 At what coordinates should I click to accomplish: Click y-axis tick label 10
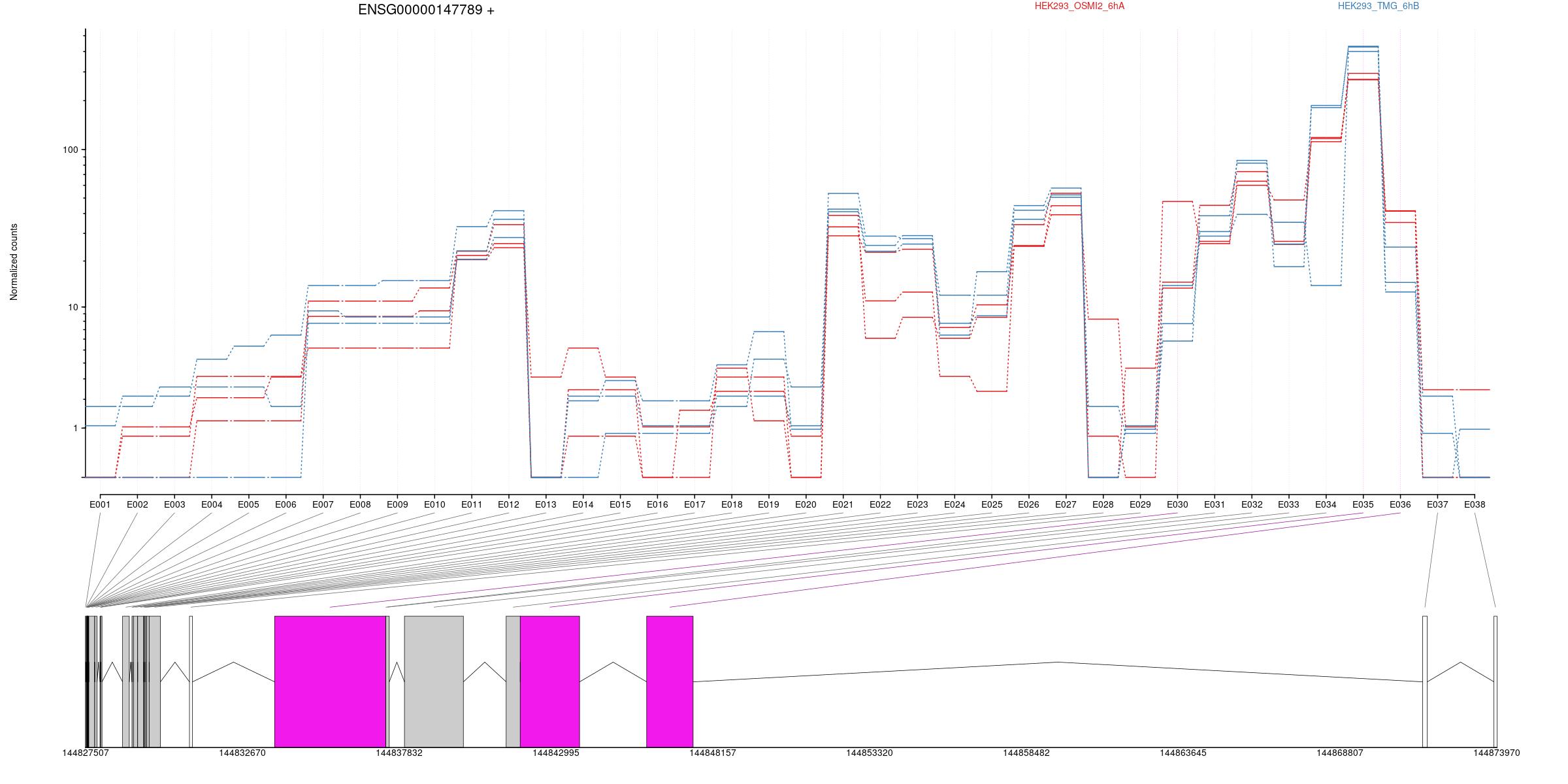[73, 307]
